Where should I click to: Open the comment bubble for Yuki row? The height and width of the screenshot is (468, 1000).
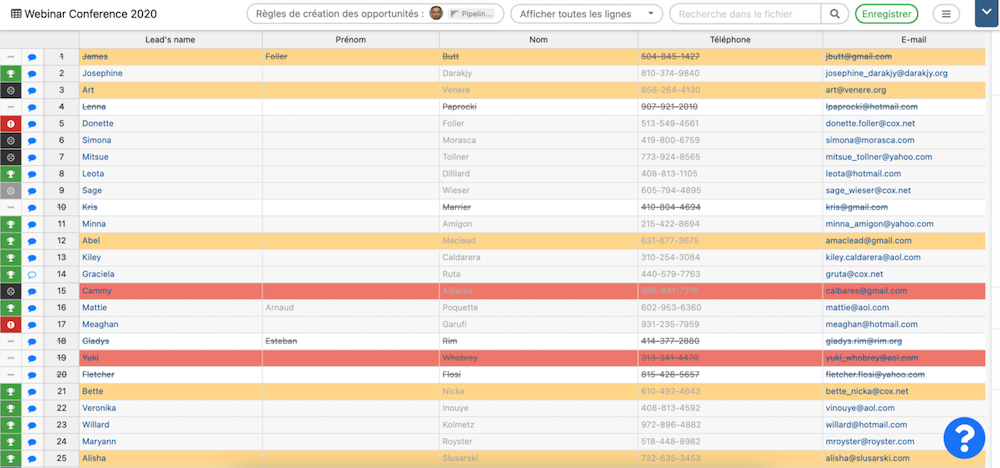(x=32, y=358)
